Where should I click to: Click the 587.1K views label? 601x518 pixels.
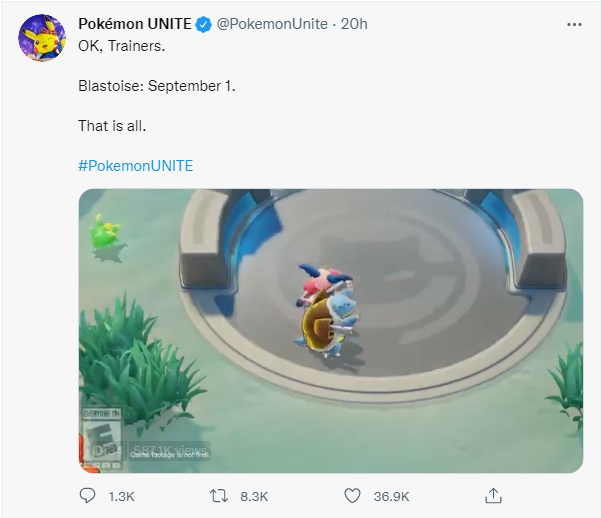tap(170, 450)
